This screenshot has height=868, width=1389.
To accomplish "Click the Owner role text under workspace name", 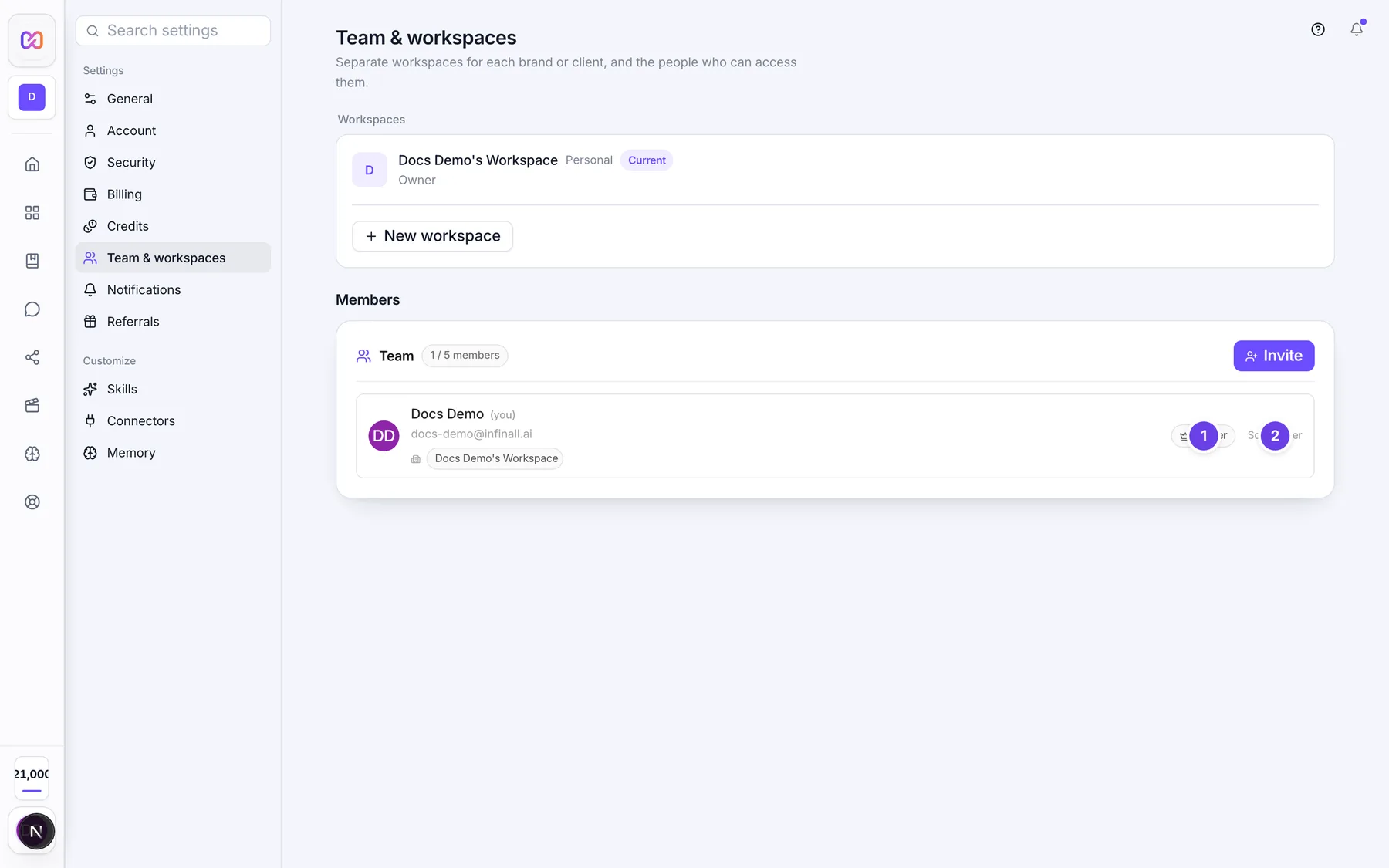I will click(417, 180).
